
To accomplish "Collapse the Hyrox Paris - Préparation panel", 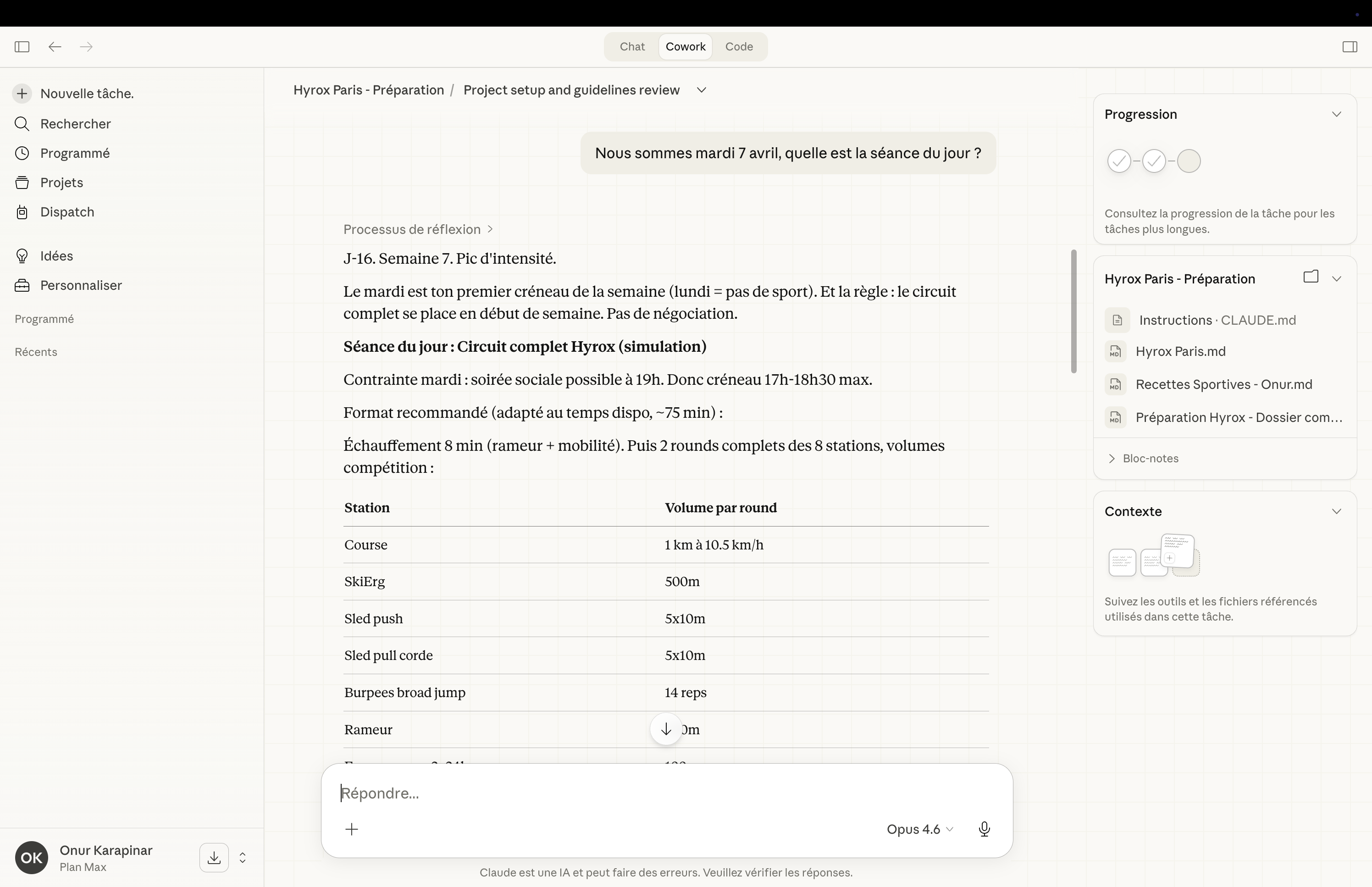I will pyautogui.click(x=1336, y=279).
